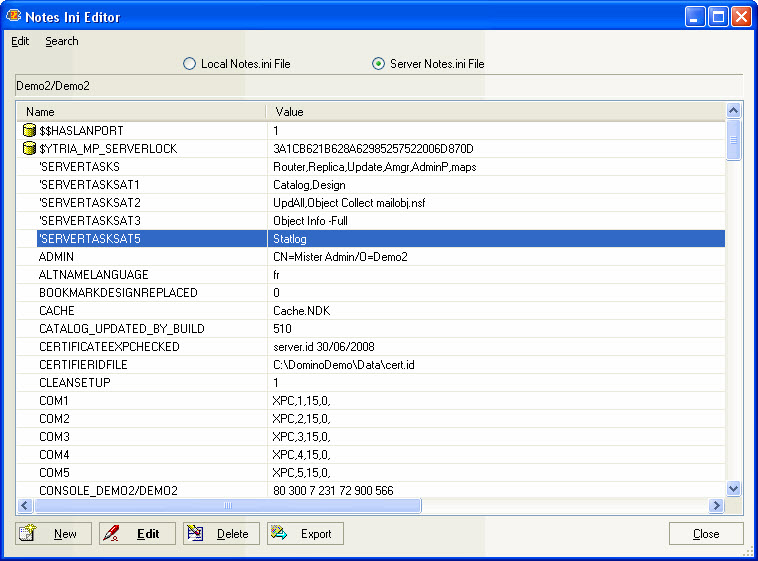Click the Edit button's pencil icon
This screenshot has height=561, width=758.
(x=112, y=533)
